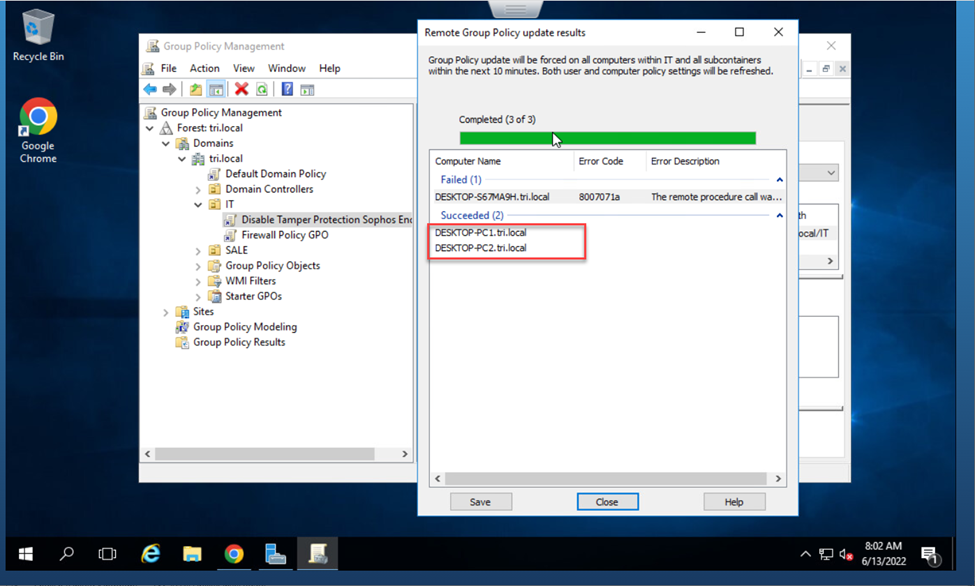Open the View menu
Viewport: 975px width, 586px height.
pos(244,68)
